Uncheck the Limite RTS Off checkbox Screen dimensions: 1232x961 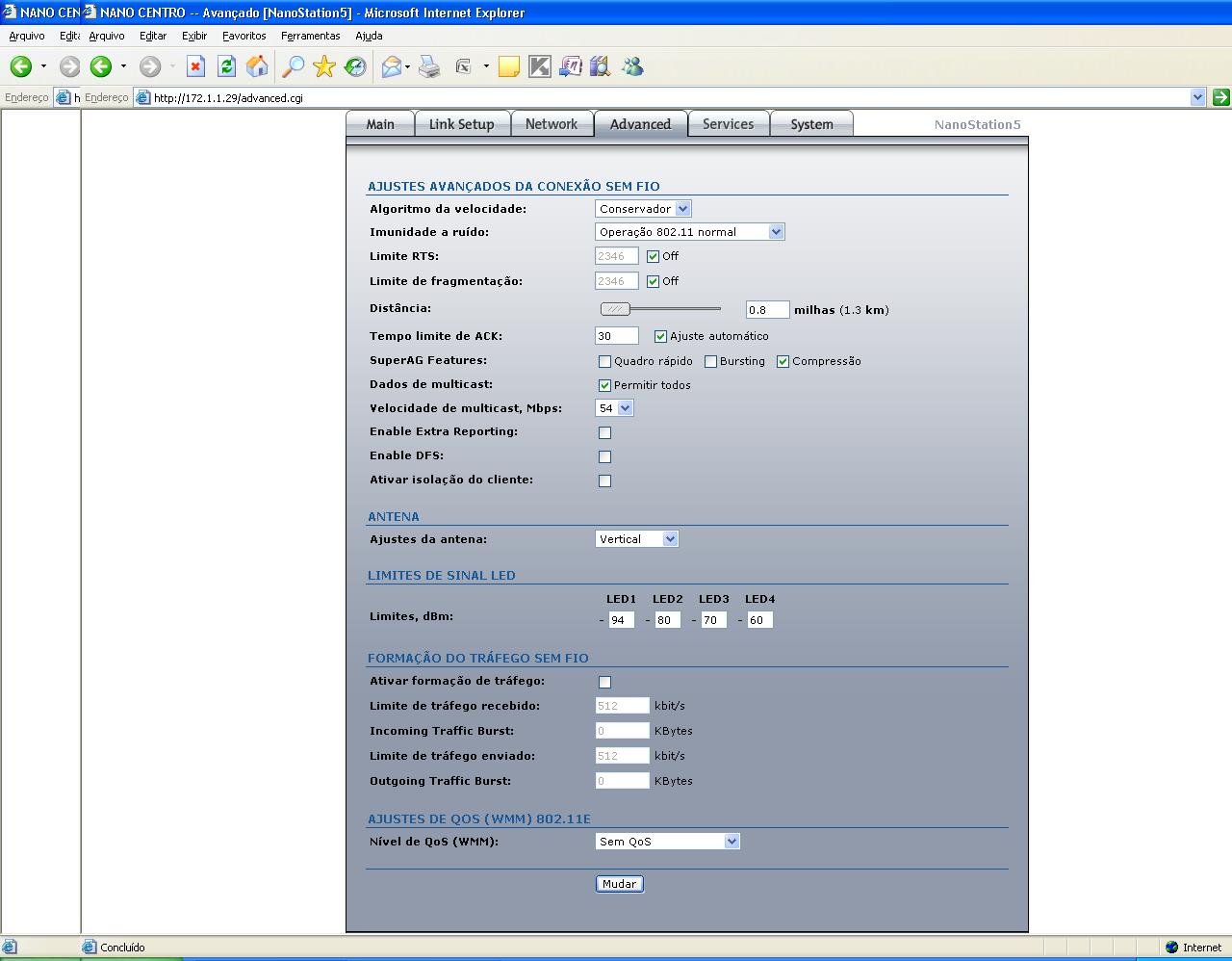653,256
